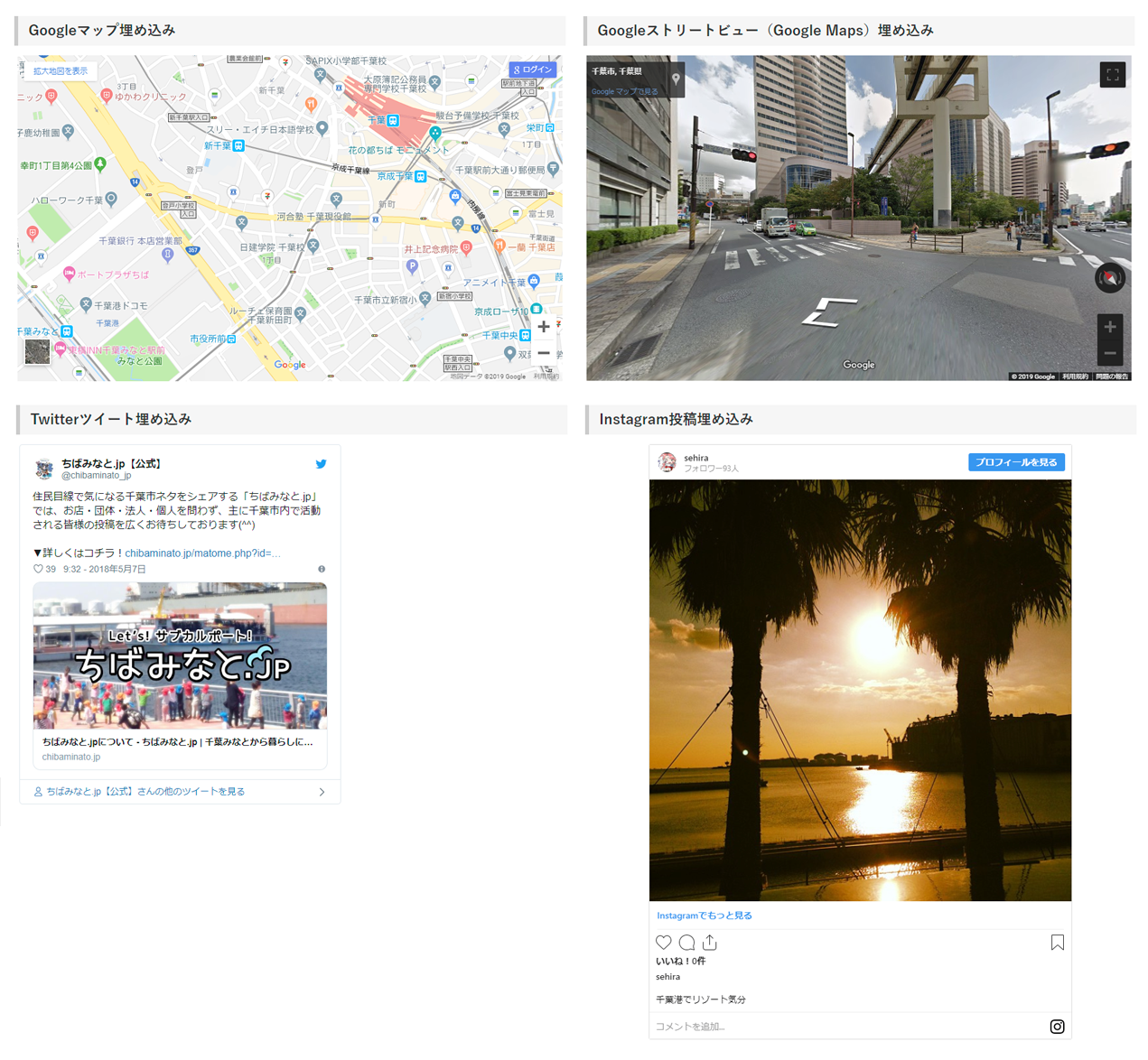Select the 千葉中央 station marker

[525, 335]
